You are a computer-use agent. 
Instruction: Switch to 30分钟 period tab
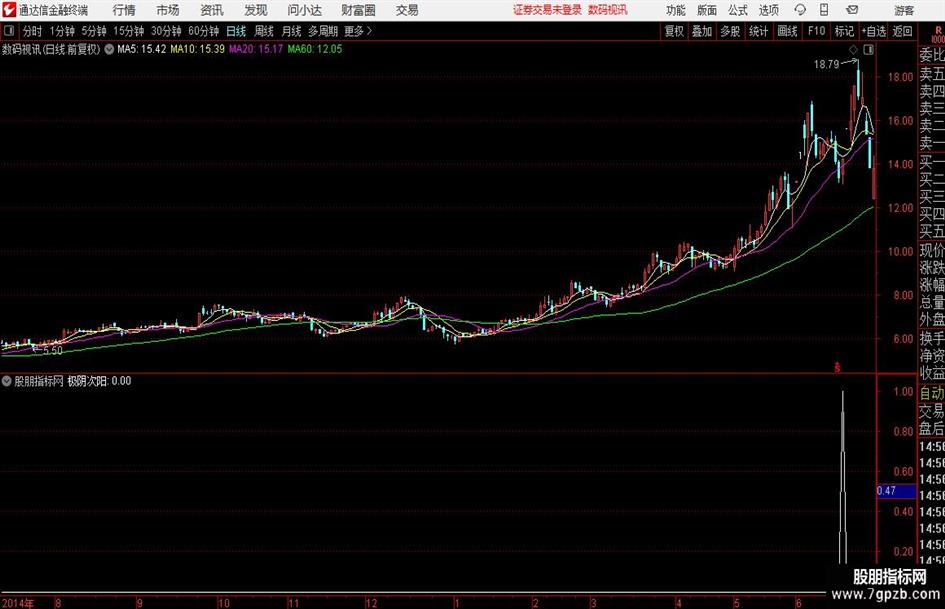(166, 31)
